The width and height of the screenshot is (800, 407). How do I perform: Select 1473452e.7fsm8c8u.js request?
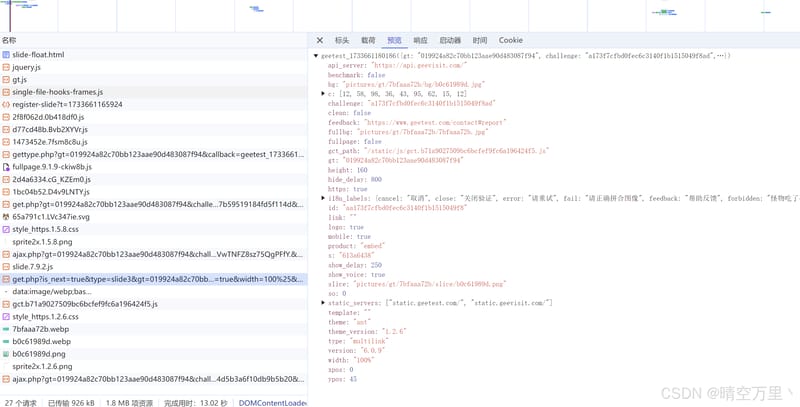[154, 142]
